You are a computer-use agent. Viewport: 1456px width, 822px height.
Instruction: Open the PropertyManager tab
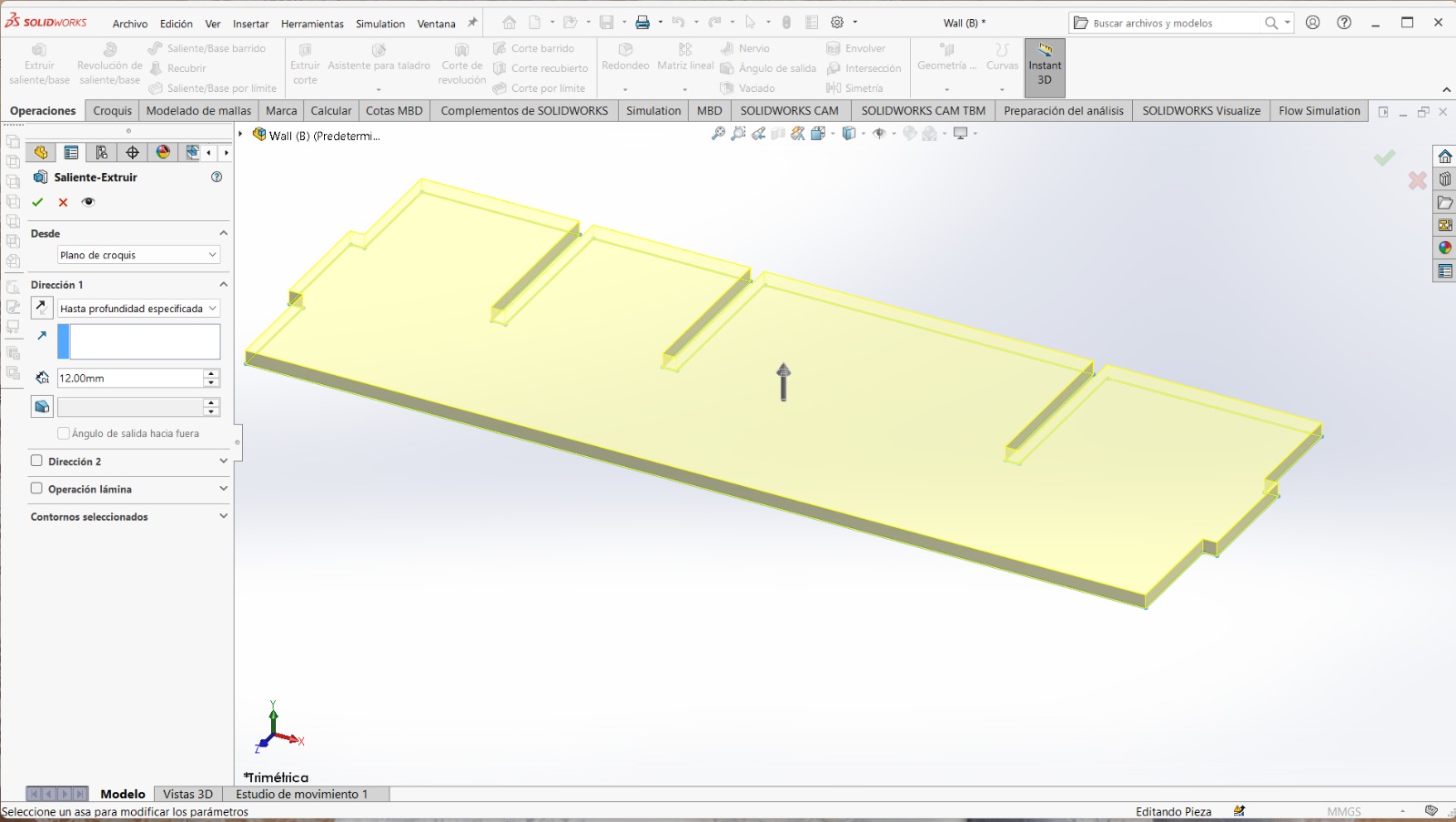point(71,152)
